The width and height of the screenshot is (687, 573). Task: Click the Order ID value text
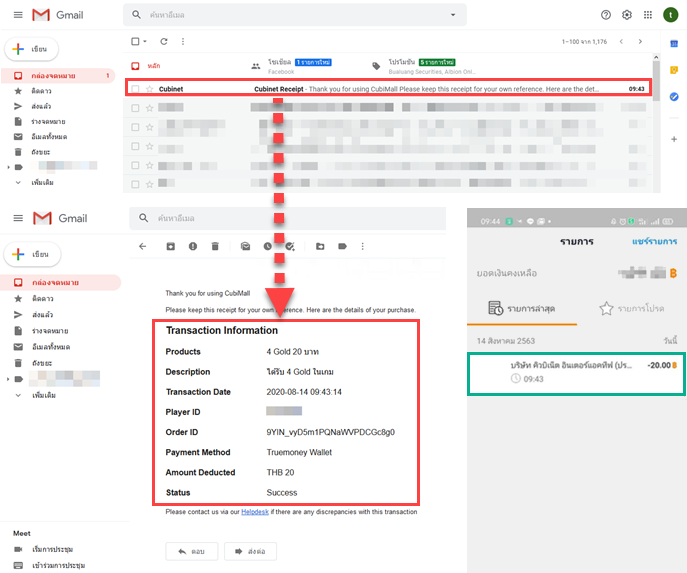pos(330,432)
